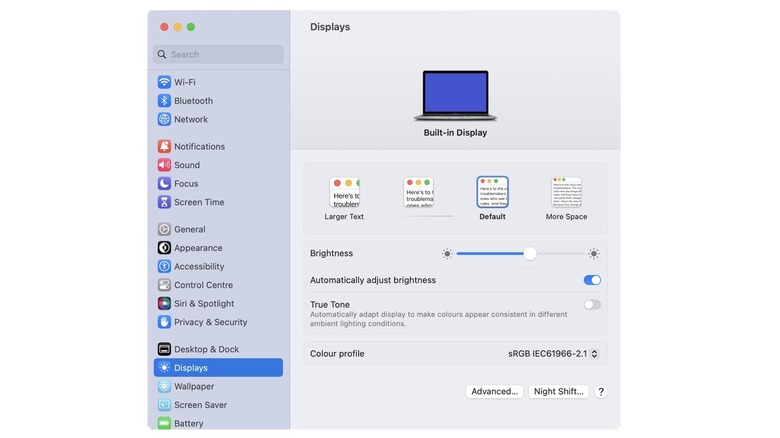This screenshot has width=780, height=438.
Task: Select the Focus moon icon
Action: (x=164, y=183)
